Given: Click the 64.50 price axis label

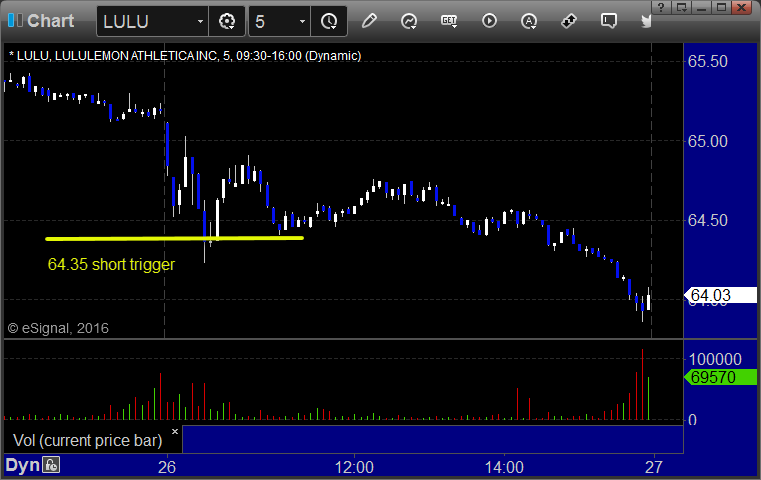Looking at the screenshot, I should [708, 220].
